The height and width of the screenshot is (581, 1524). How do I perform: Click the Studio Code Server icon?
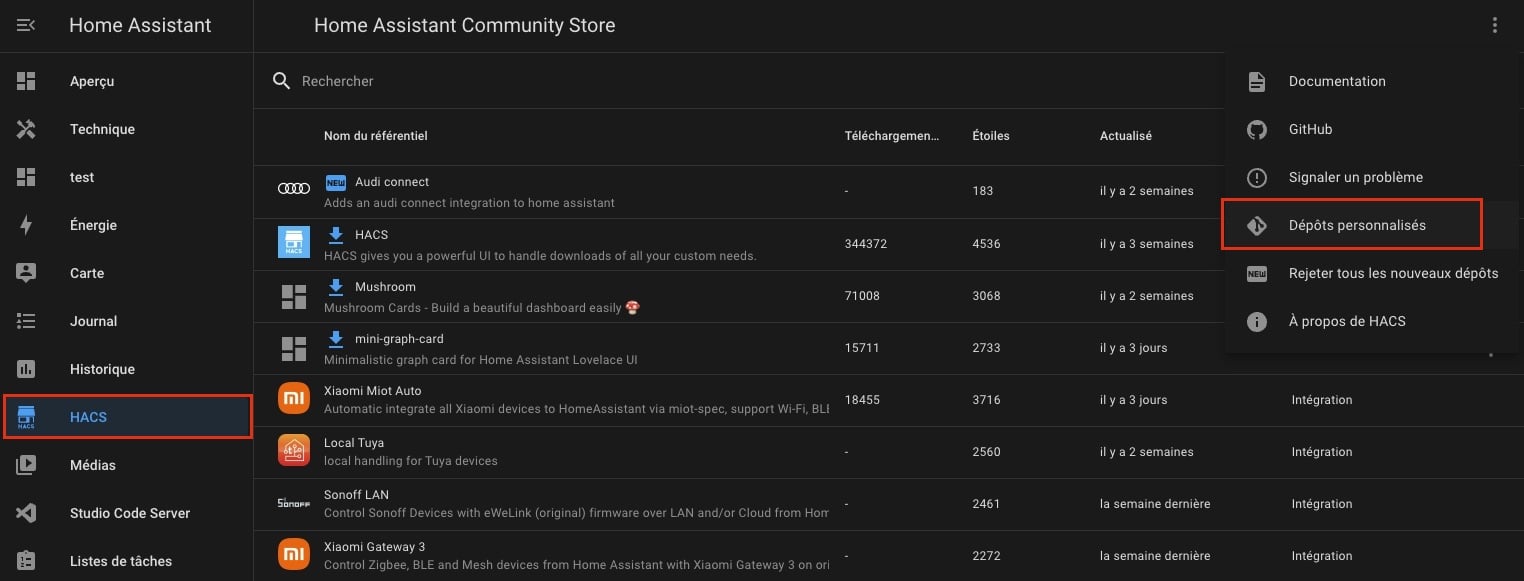[x=26, y=513]
